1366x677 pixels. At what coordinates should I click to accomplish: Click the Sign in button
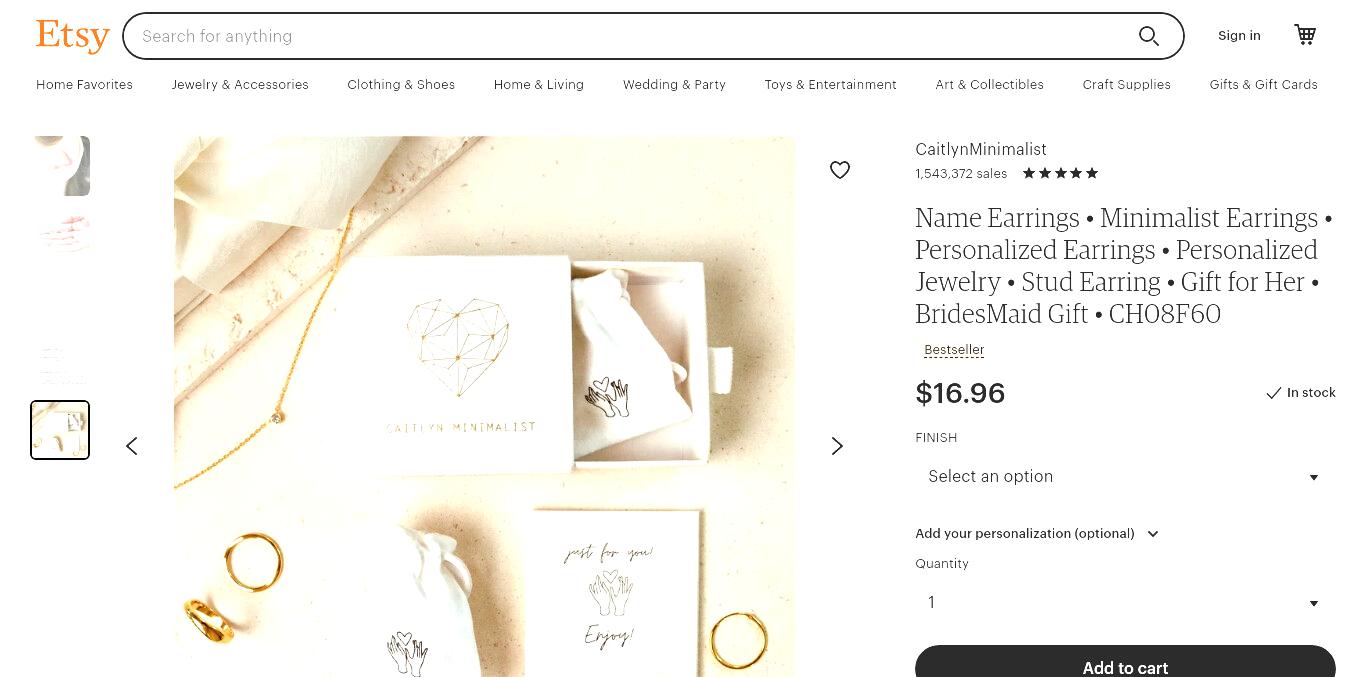pos(1239,36)
